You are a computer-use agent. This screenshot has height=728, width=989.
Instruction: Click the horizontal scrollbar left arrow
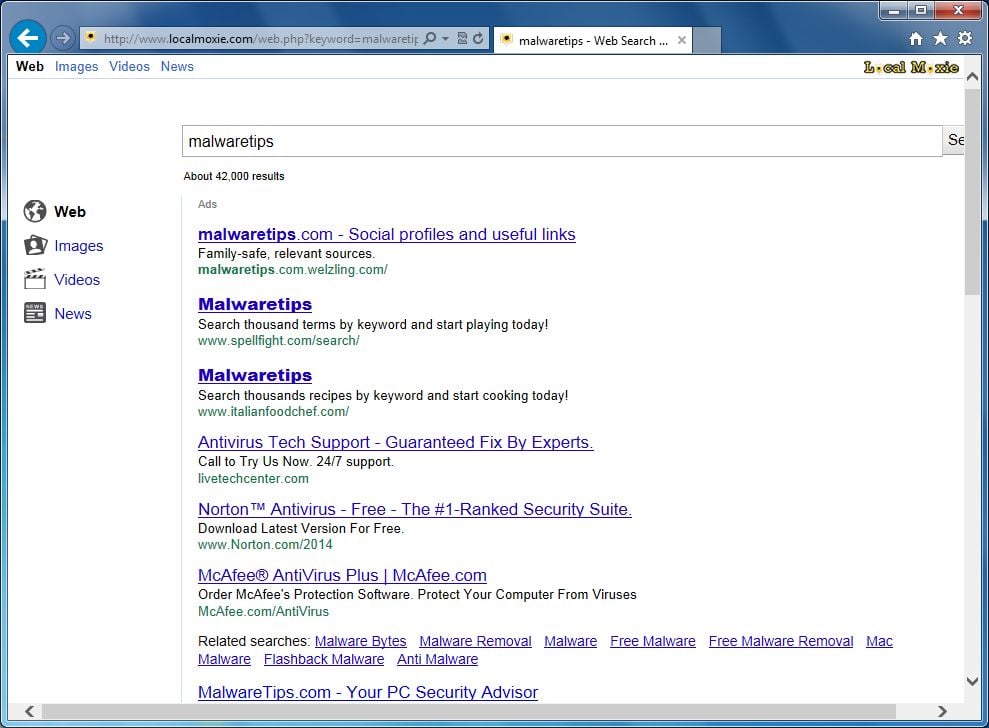[x=30, y=712]
